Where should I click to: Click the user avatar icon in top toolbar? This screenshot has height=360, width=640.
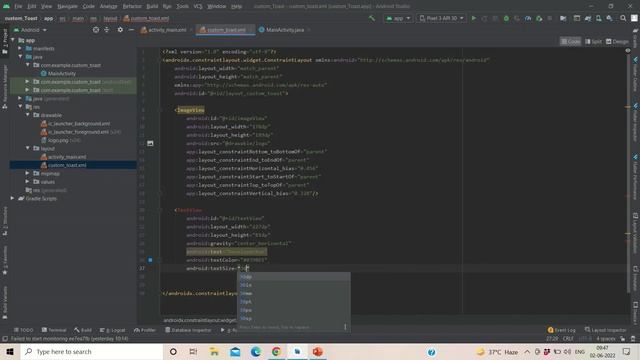(x=634, y=18)
